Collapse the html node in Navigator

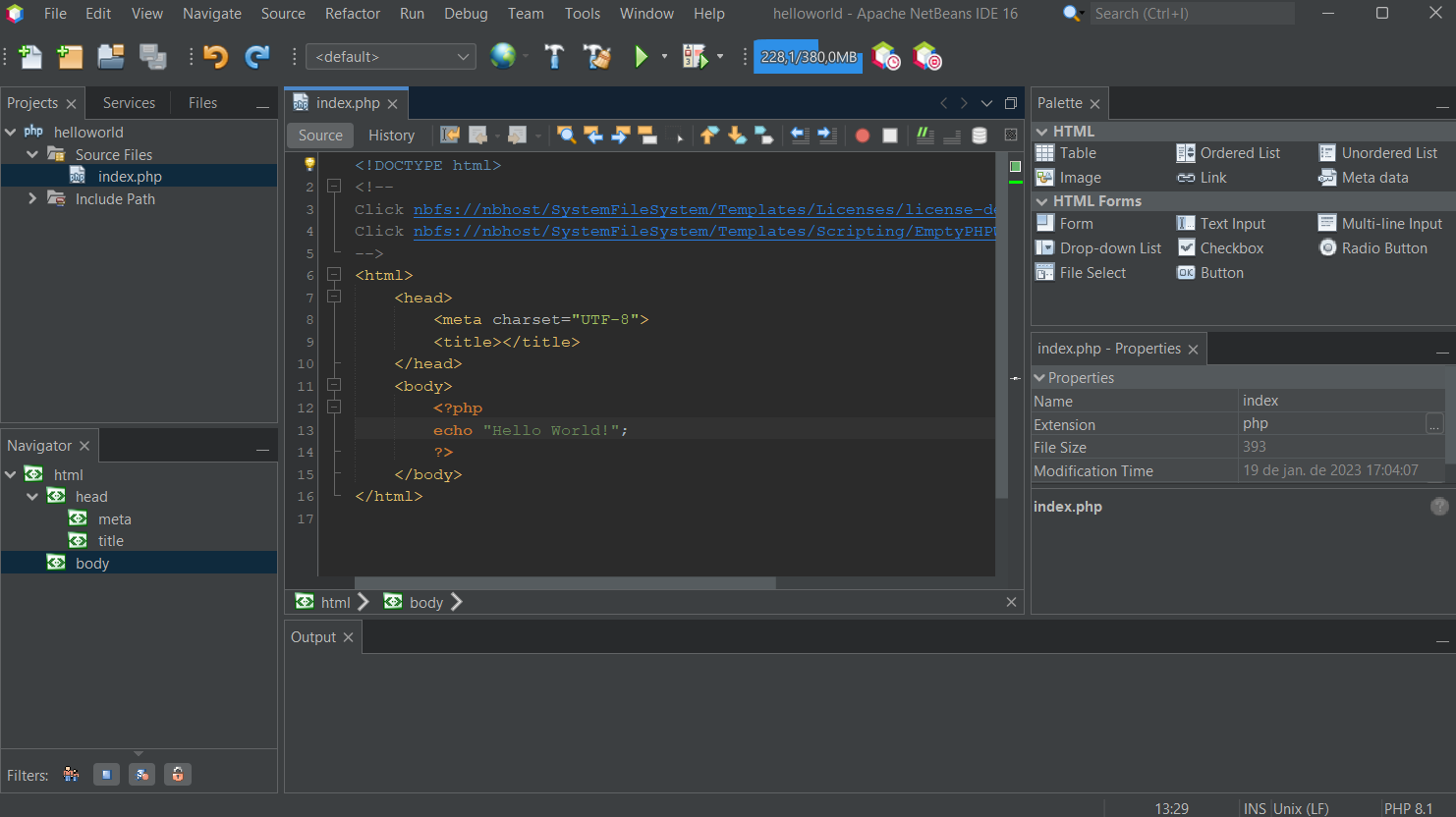[11, 474]
